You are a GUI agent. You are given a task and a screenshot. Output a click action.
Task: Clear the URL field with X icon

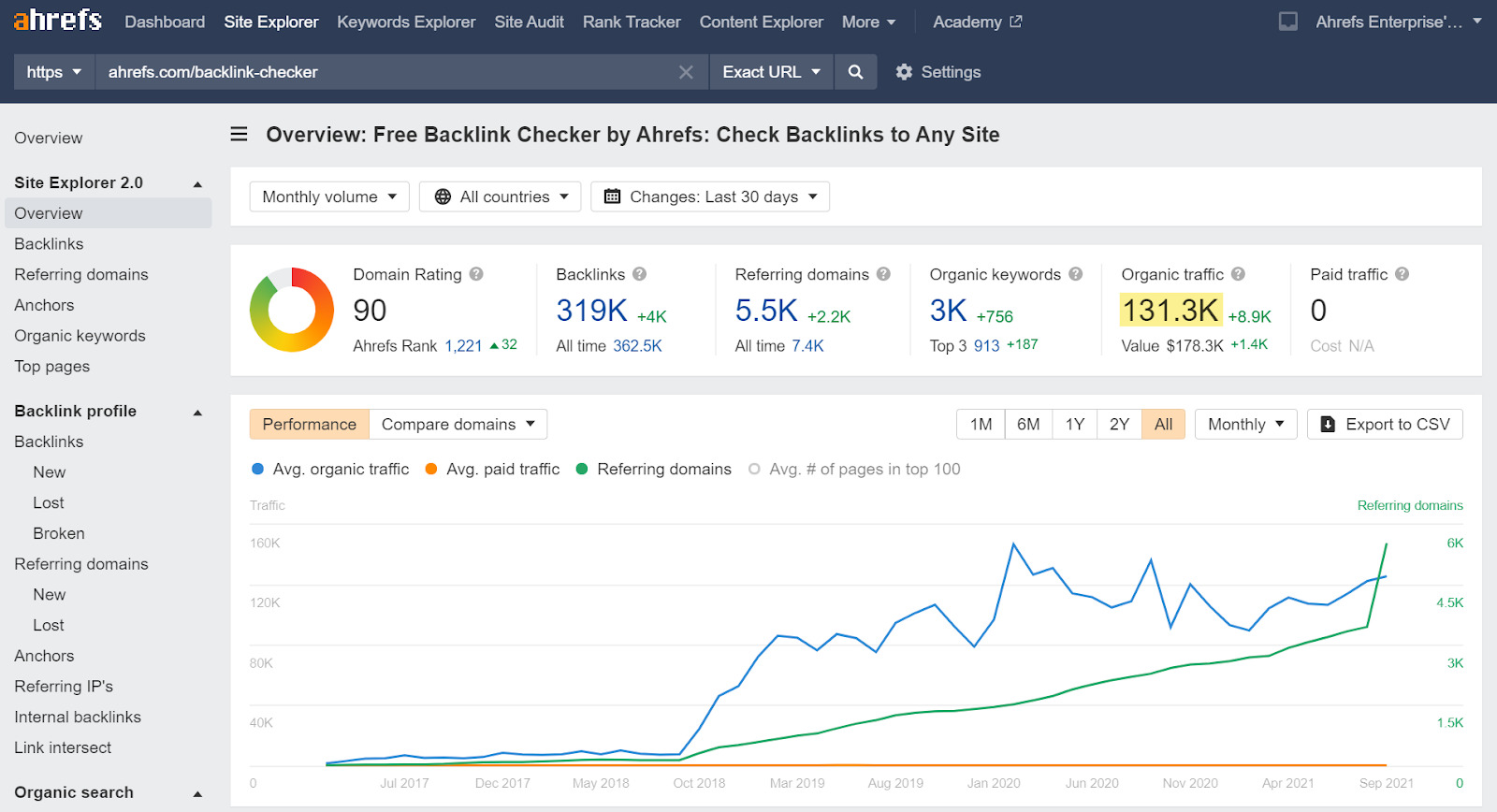[x=686, y=72]
